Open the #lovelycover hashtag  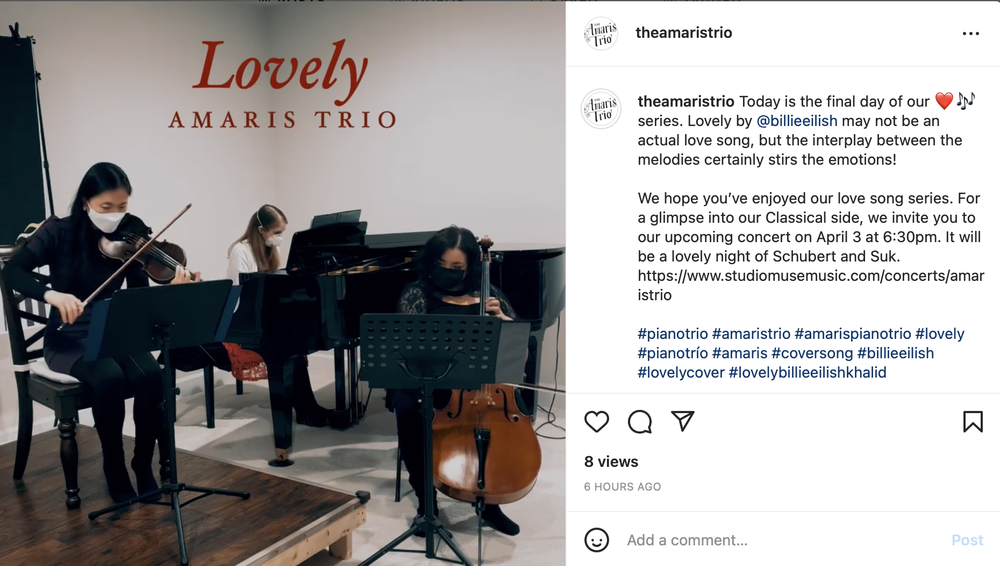(681, 372)
